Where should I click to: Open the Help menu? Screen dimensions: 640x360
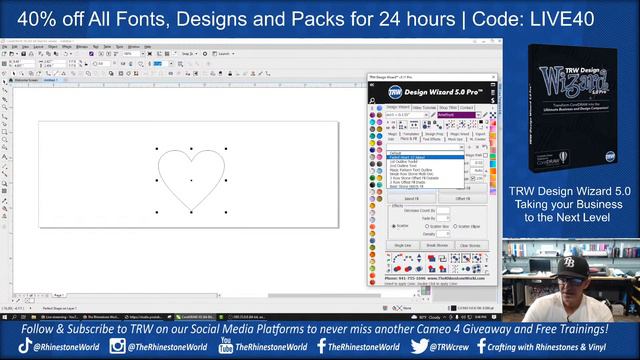(148, 47)
